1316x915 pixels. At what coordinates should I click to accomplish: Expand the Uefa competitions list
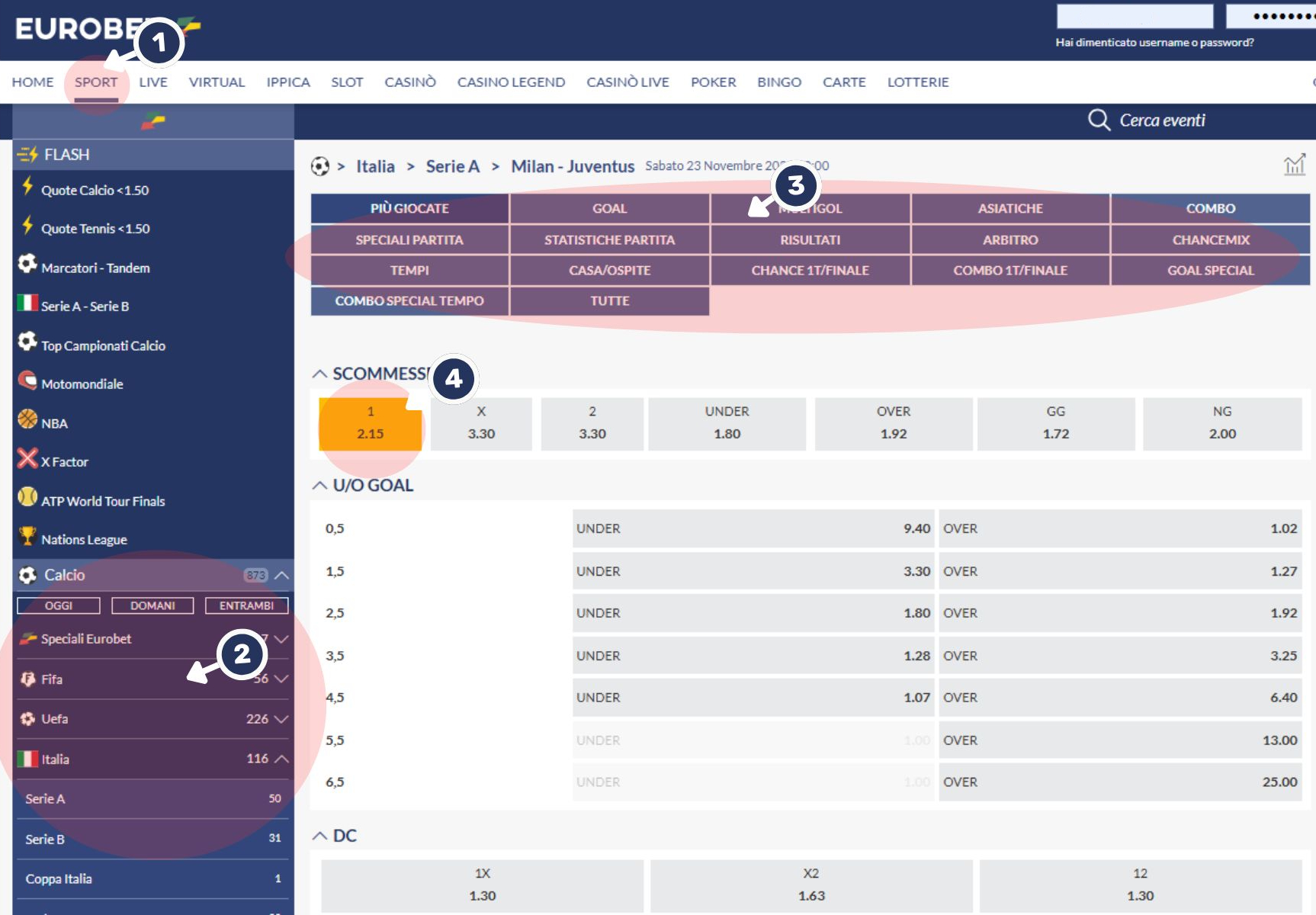coord(283,718)
